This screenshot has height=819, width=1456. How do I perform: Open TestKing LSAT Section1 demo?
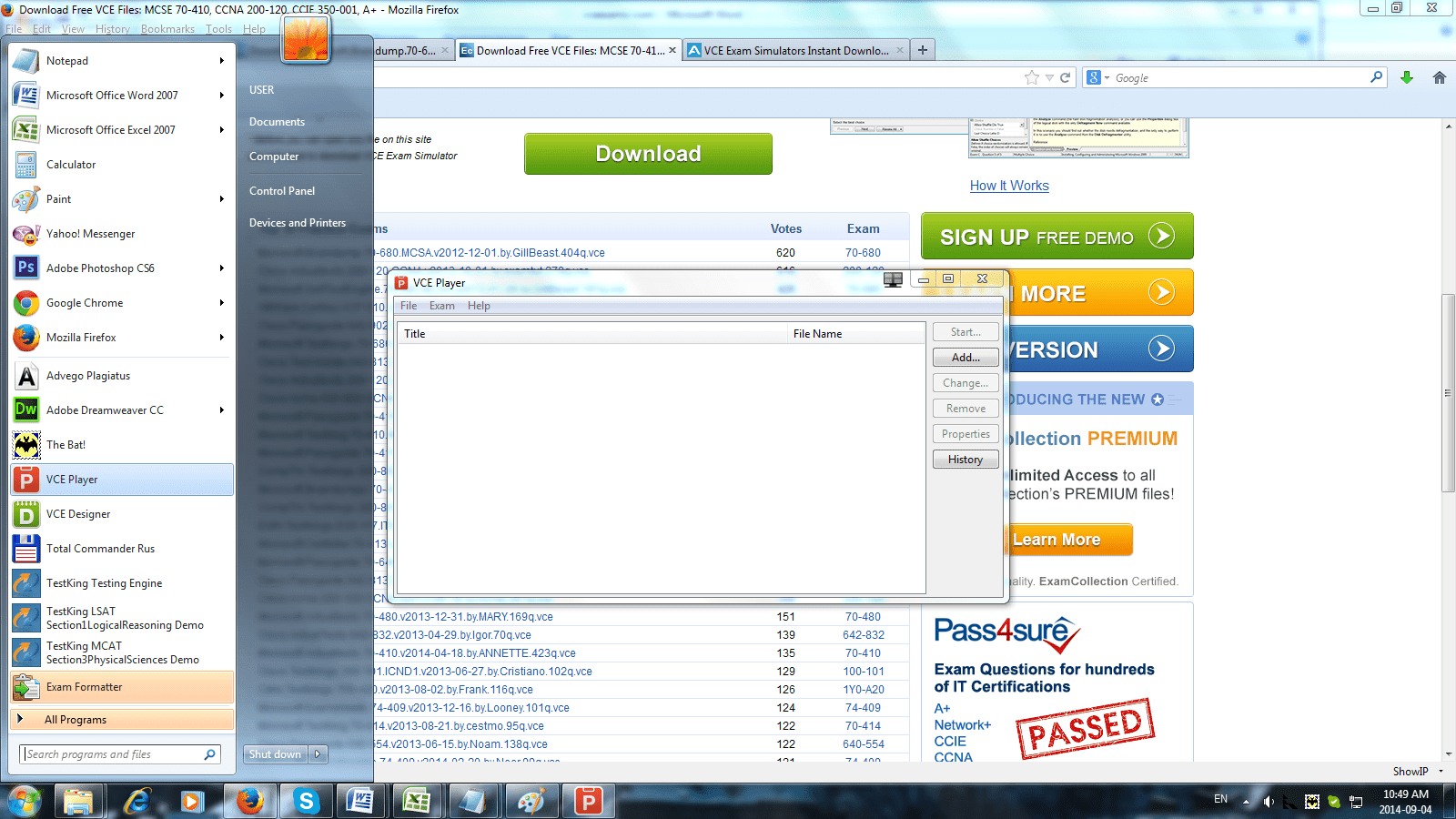122,618
